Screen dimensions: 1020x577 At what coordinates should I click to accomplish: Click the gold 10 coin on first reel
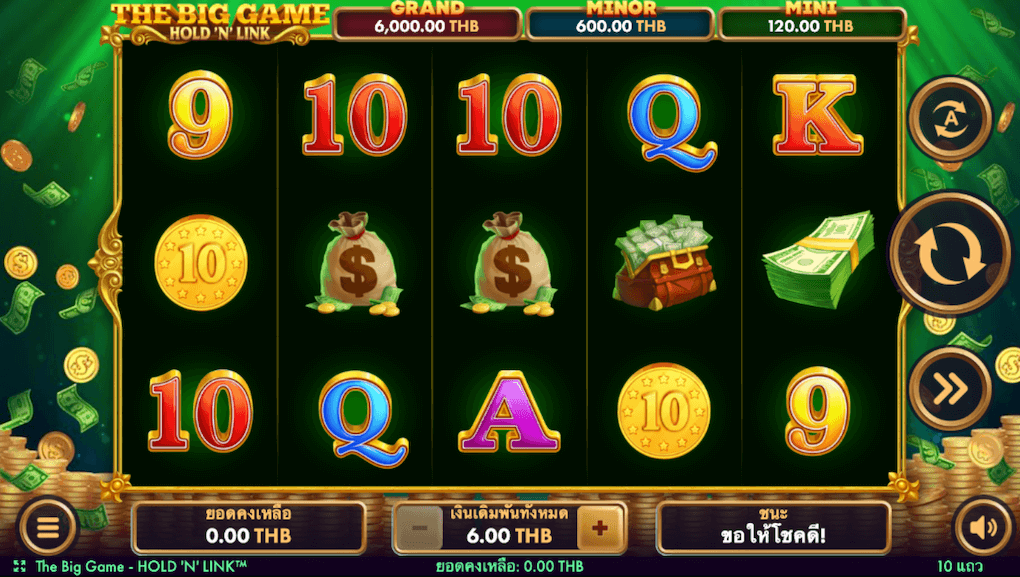pyautogui.click(x=201, y=262)
